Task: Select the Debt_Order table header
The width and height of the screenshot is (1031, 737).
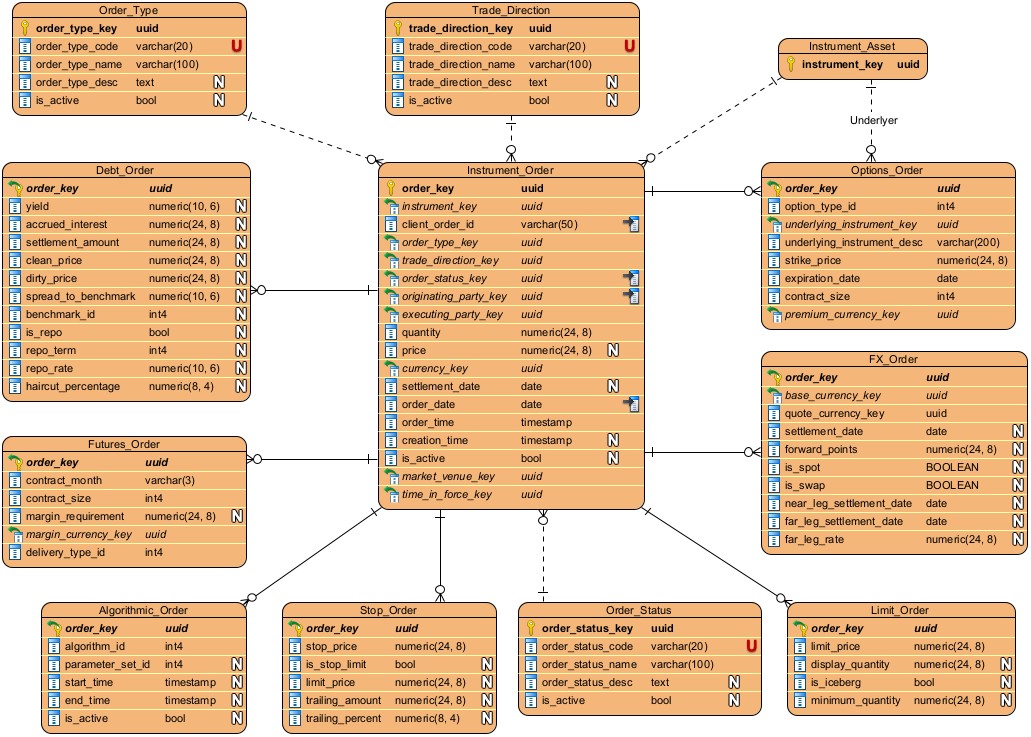Action: tap(125, 170)
